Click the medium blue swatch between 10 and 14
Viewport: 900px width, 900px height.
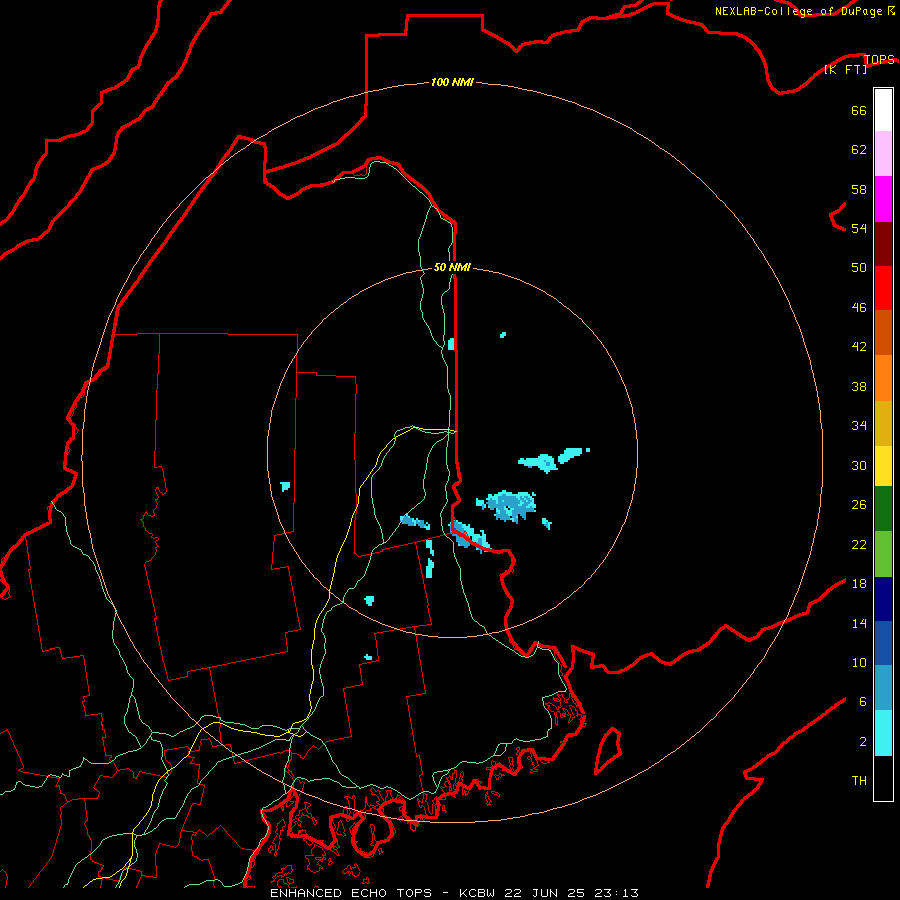pos(883,643)
